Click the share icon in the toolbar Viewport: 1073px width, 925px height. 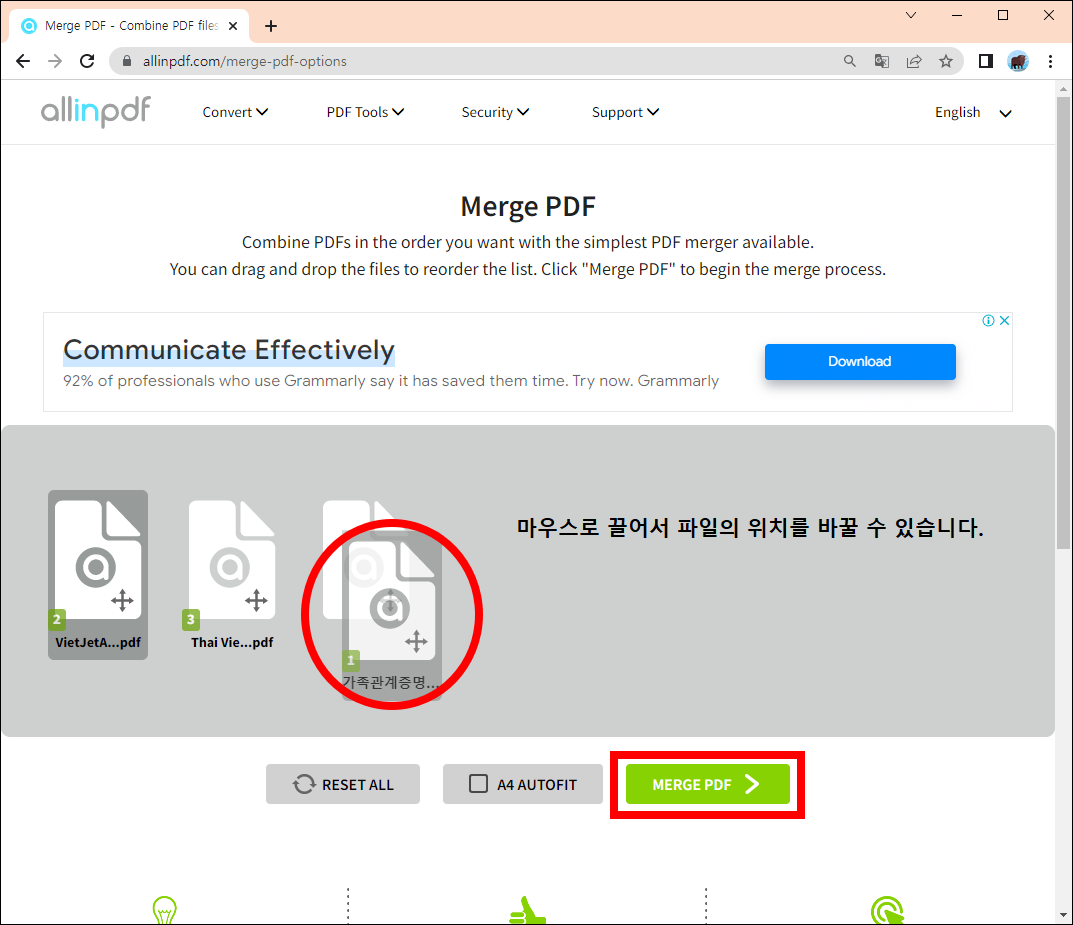913,61
